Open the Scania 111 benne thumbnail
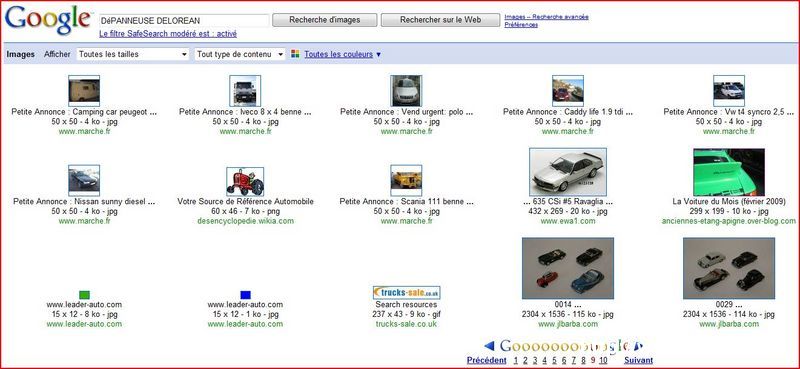 pyautogui.click(x=406, y=181)
